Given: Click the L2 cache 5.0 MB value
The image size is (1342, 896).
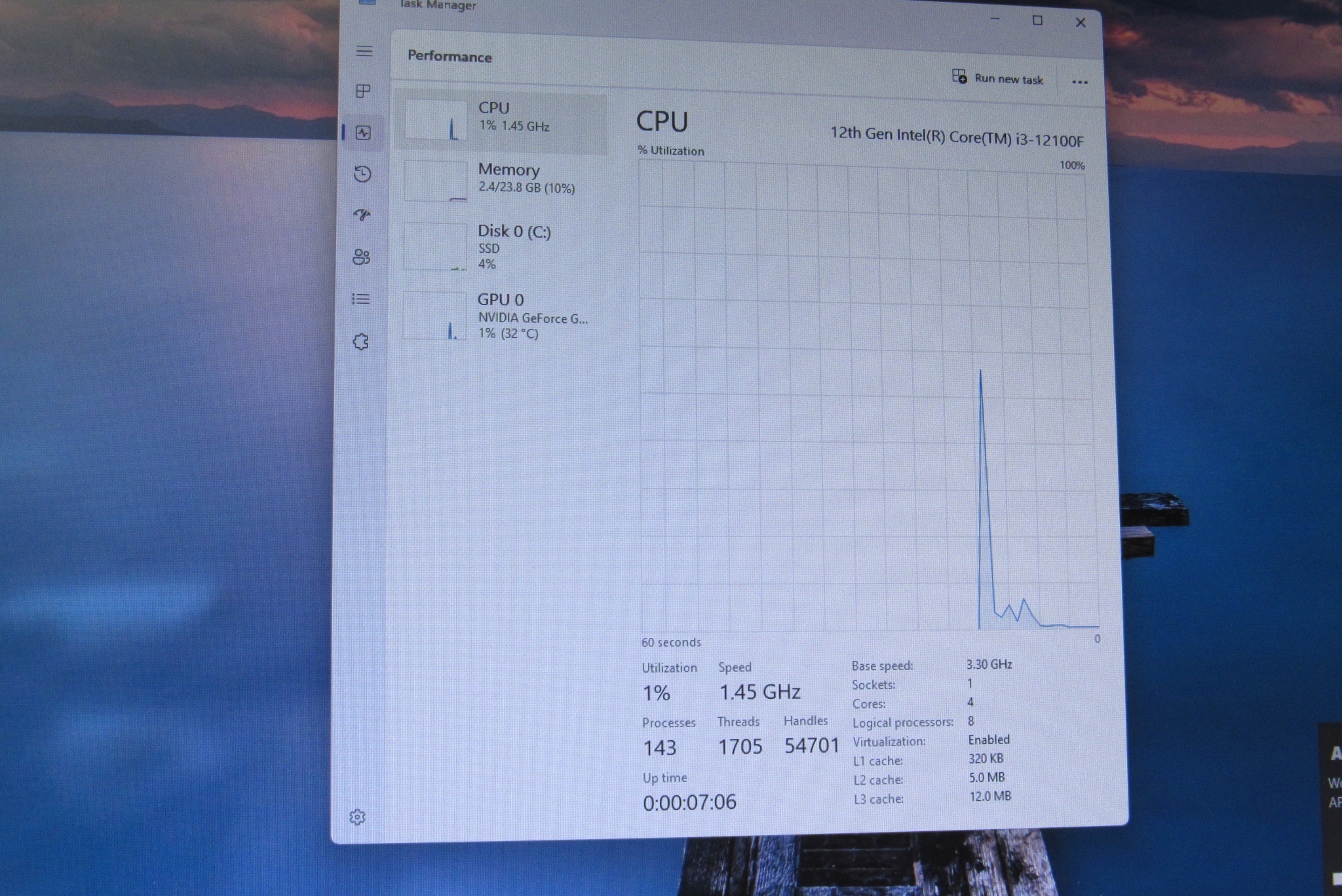Looking at the screenshot, I should (x=987, y=777).
